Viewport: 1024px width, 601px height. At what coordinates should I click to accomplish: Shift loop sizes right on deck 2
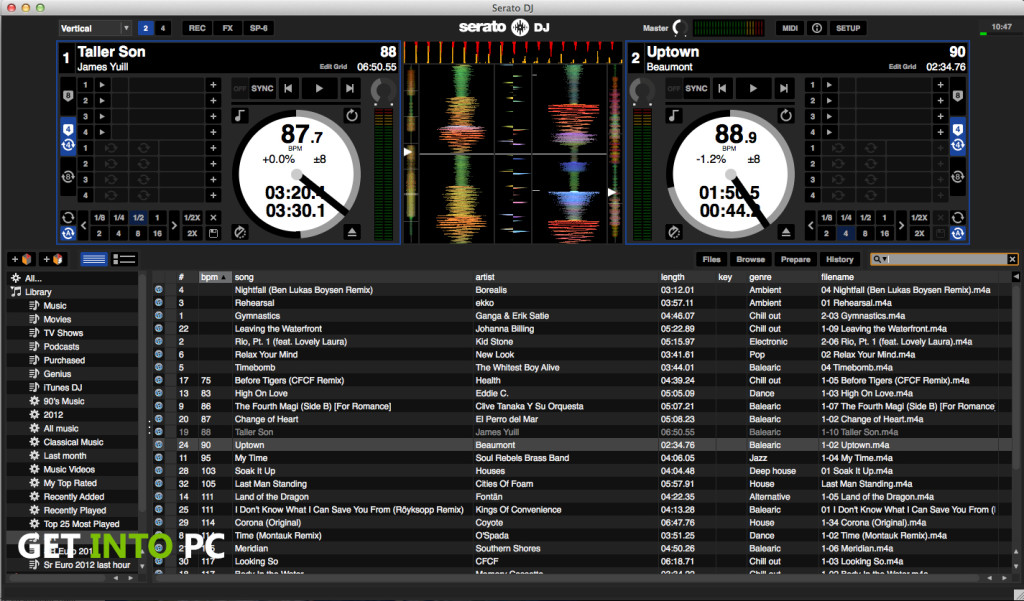(901, 225)
